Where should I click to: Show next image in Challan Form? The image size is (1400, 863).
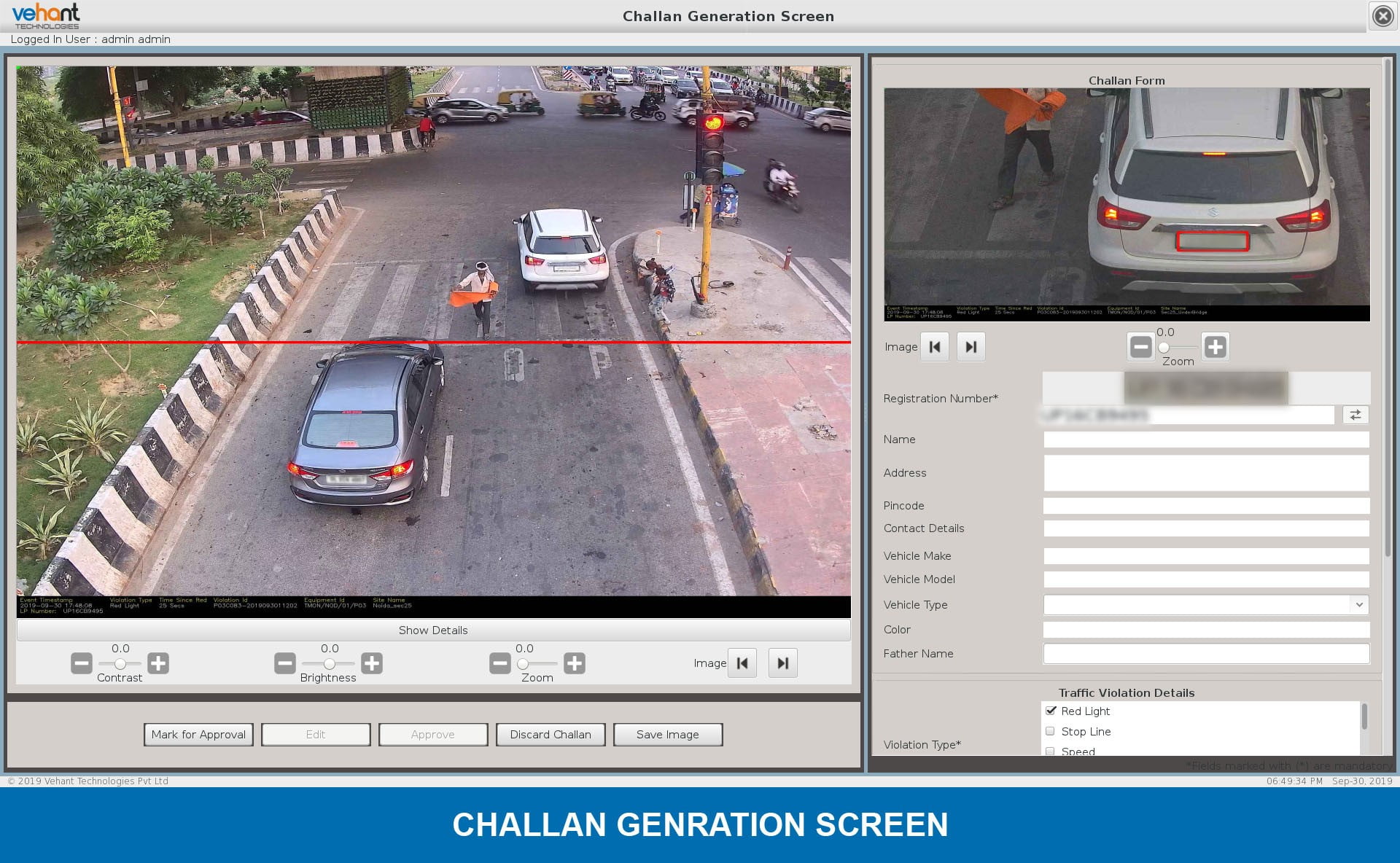click(x=971, y=347)
